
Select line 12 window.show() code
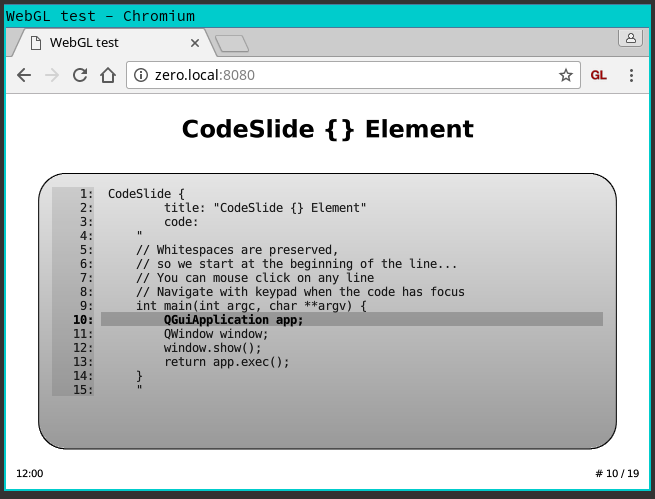[212, 348]
